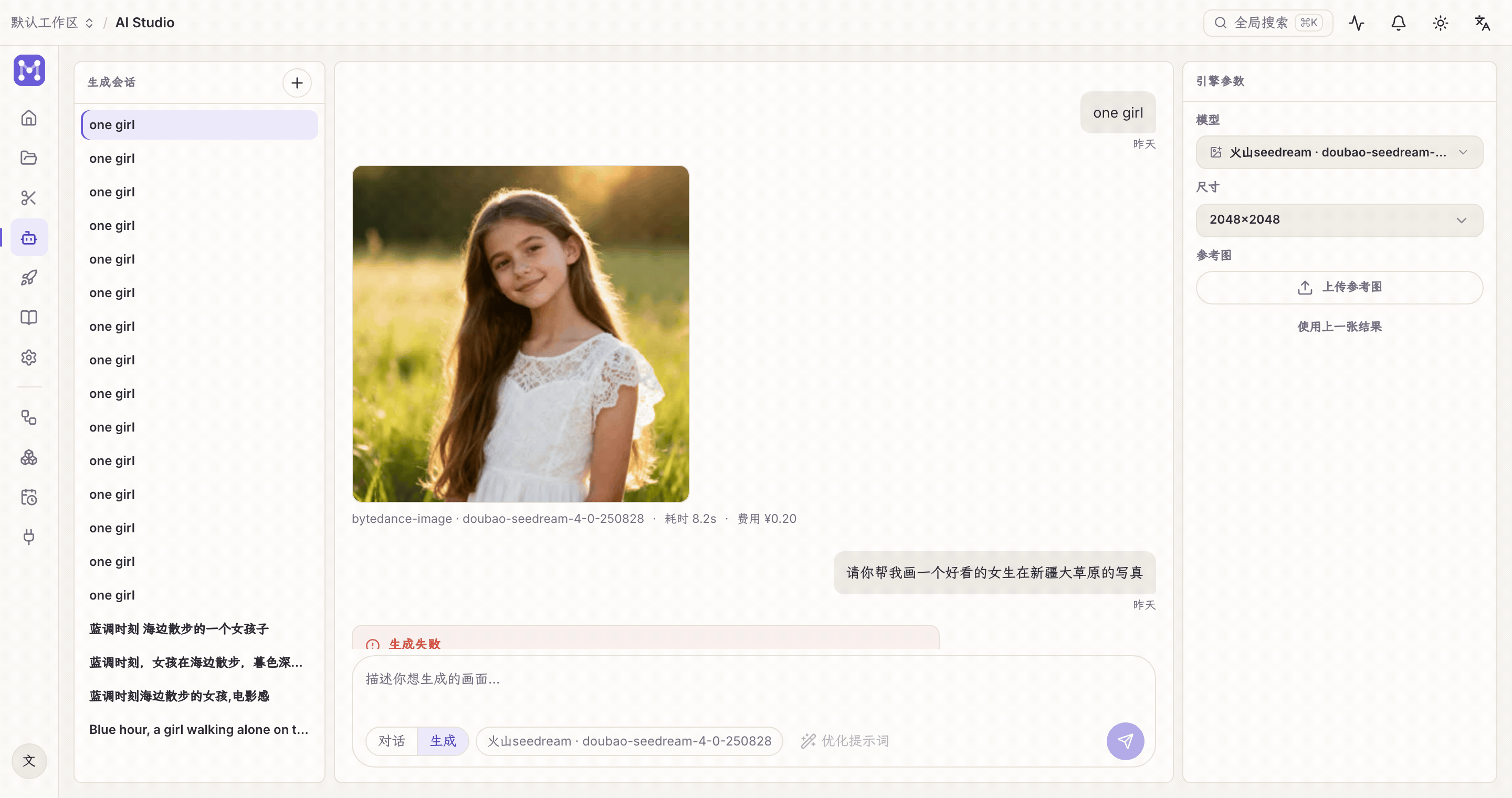This screenshot has height=798, width=1512.
Task: Click the 文 language avatar at sidebar bottom
Action: click(29, 761)
